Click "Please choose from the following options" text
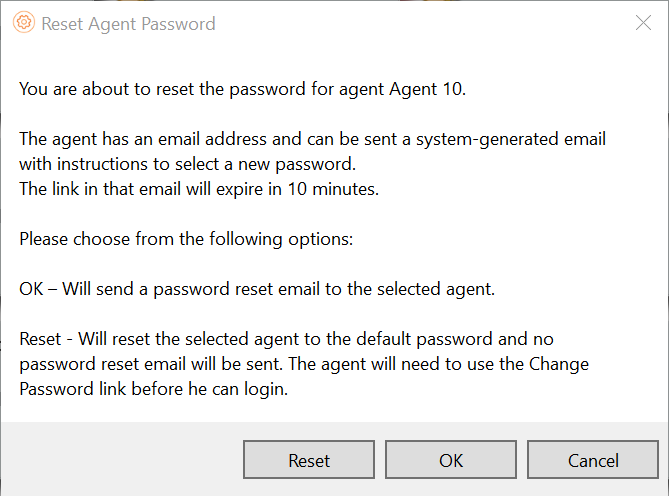Image resolution: width=669 pixels, height=496 pixels. coord(179,239)
